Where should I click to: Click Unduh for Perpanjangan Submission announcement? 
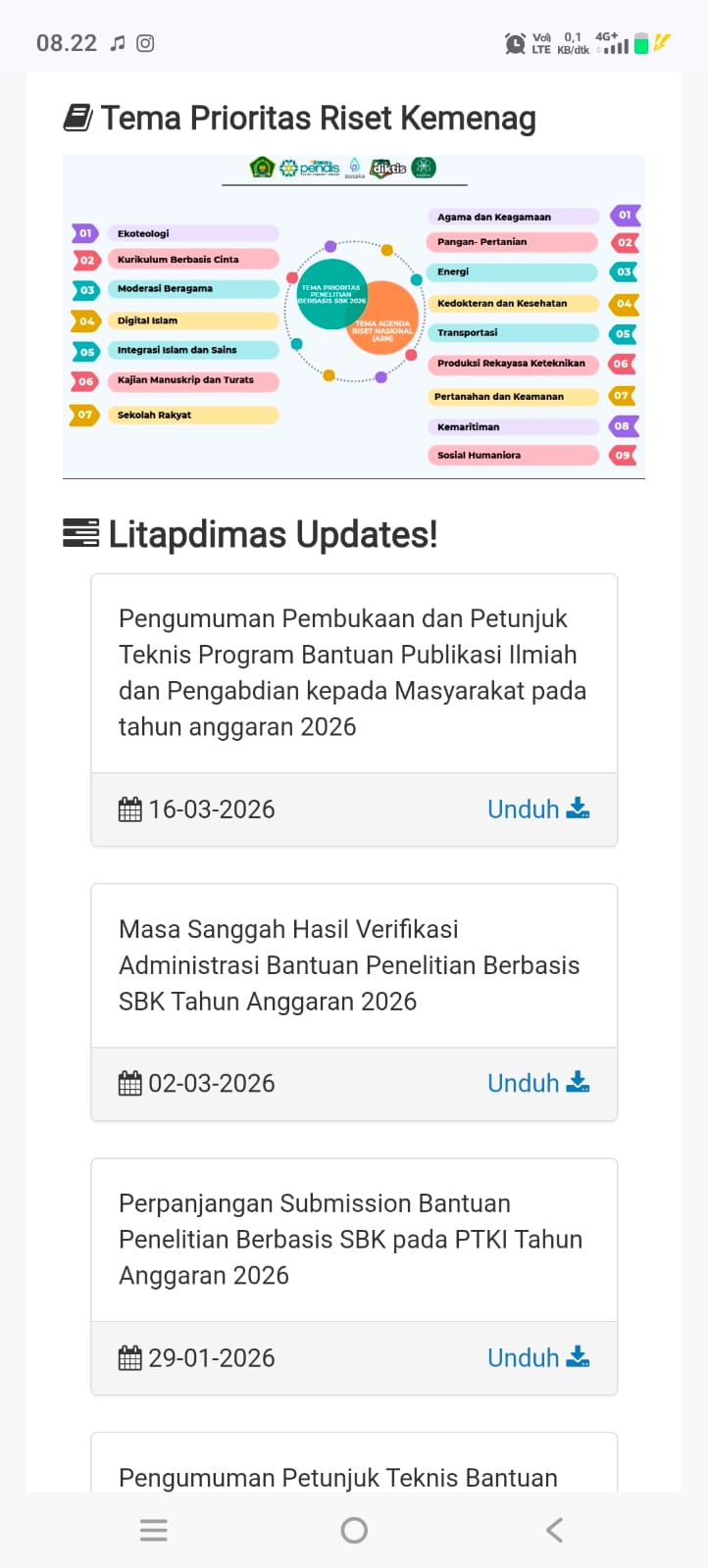pyautogui.click(x=538, y=1358)
